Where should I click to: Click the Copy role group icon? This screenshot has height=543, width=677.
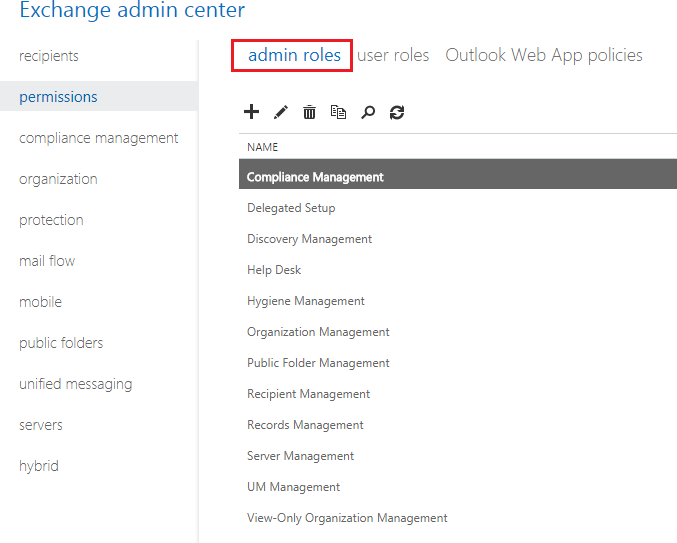(x=338, y=112)
